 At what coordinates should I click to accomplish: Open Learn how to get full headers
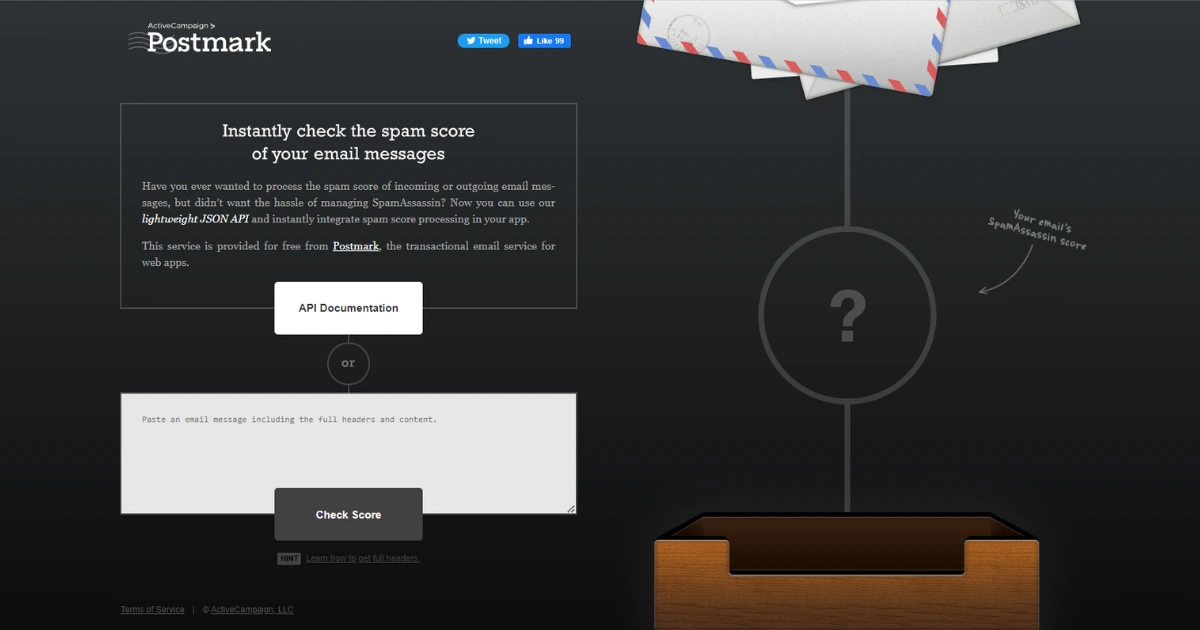(x=362, y=558)
